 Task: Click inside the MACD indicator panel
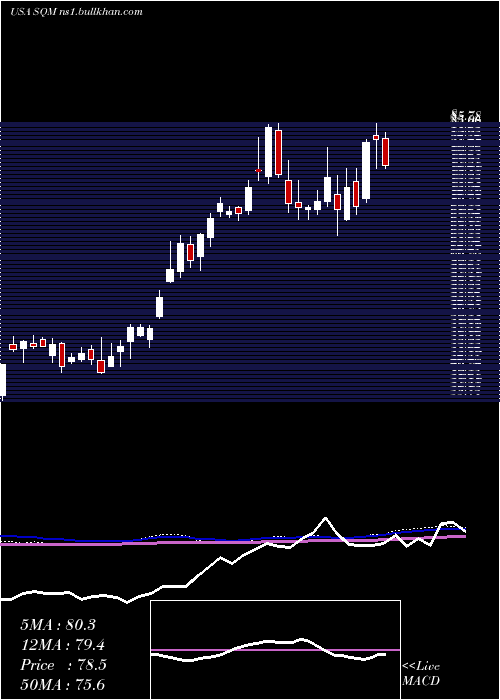point(275,650)
